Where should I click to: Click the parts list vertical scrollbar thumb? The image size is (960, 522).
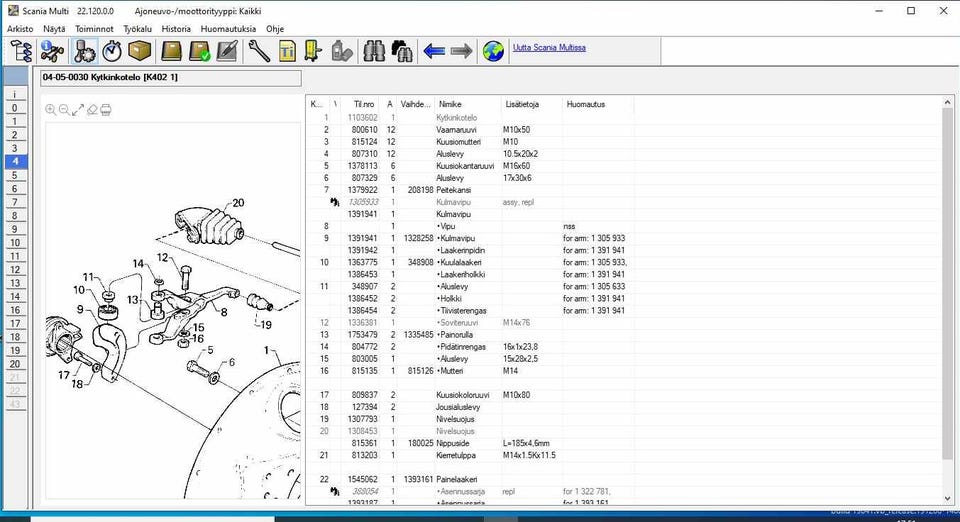[948, 285]
